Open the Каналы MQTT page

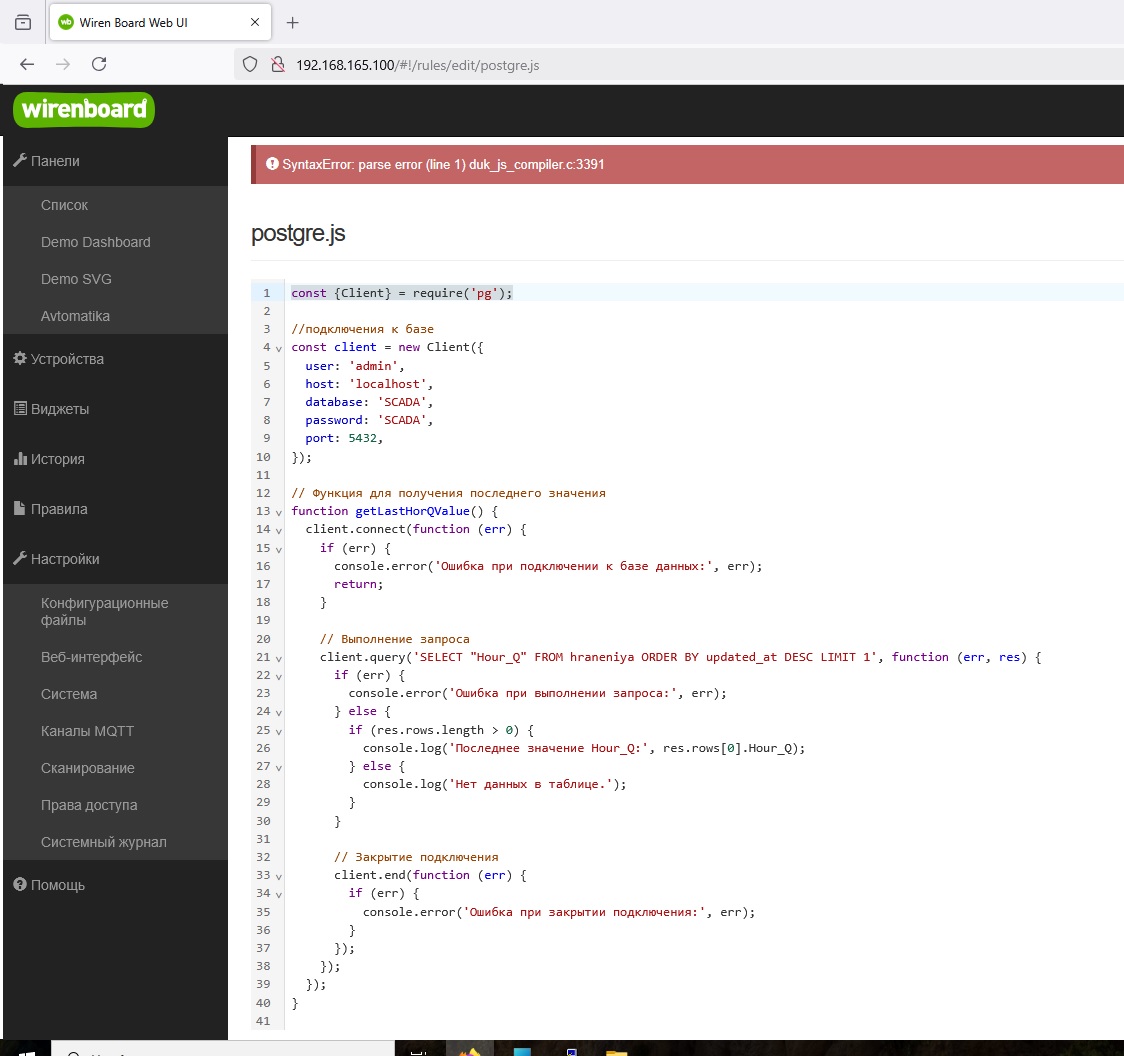[x=87, y=731]
